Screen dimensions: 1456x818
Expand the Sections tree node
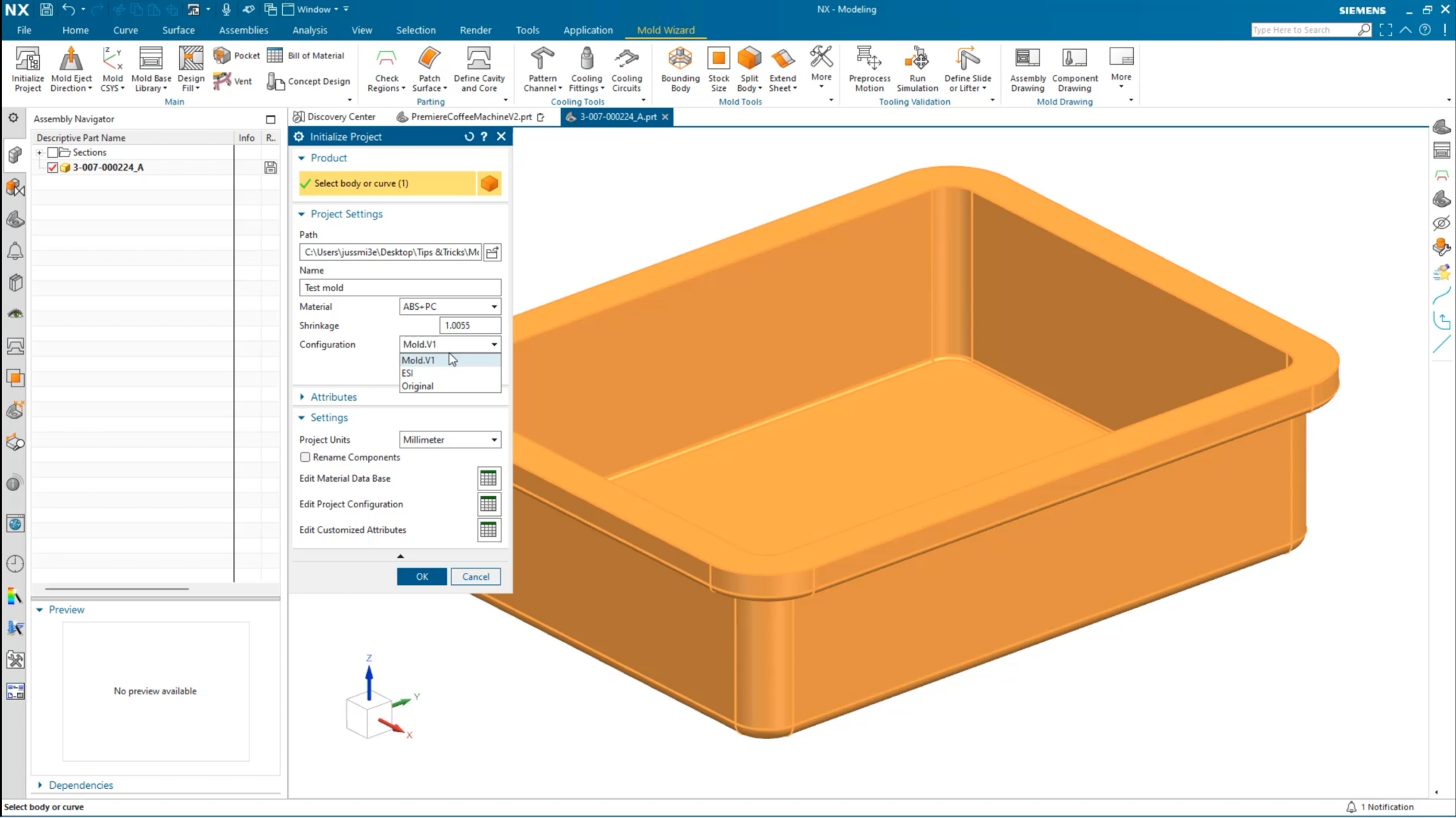[40, 152]
